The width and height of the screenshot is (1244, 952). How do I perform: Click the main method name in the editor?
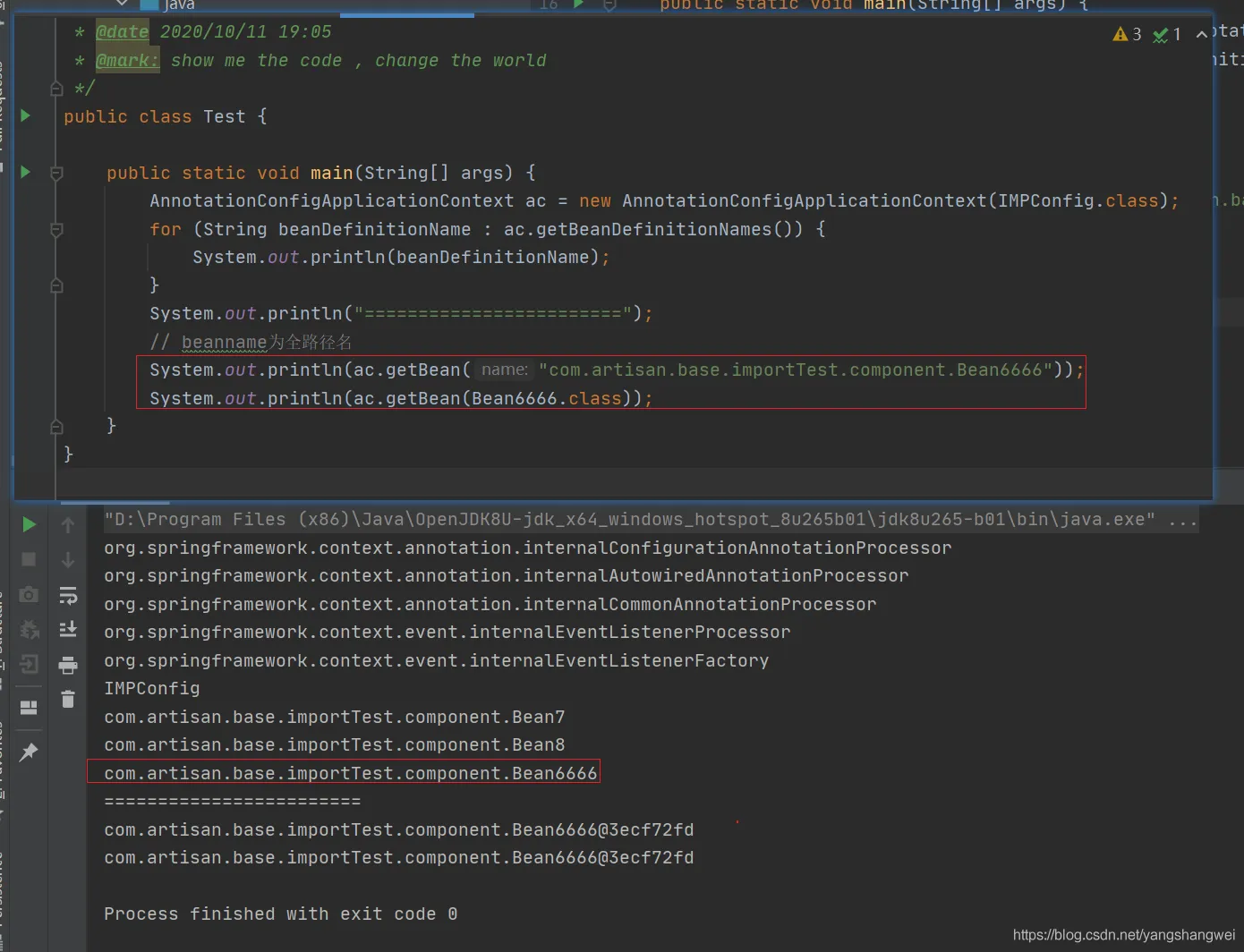(331, 173)
